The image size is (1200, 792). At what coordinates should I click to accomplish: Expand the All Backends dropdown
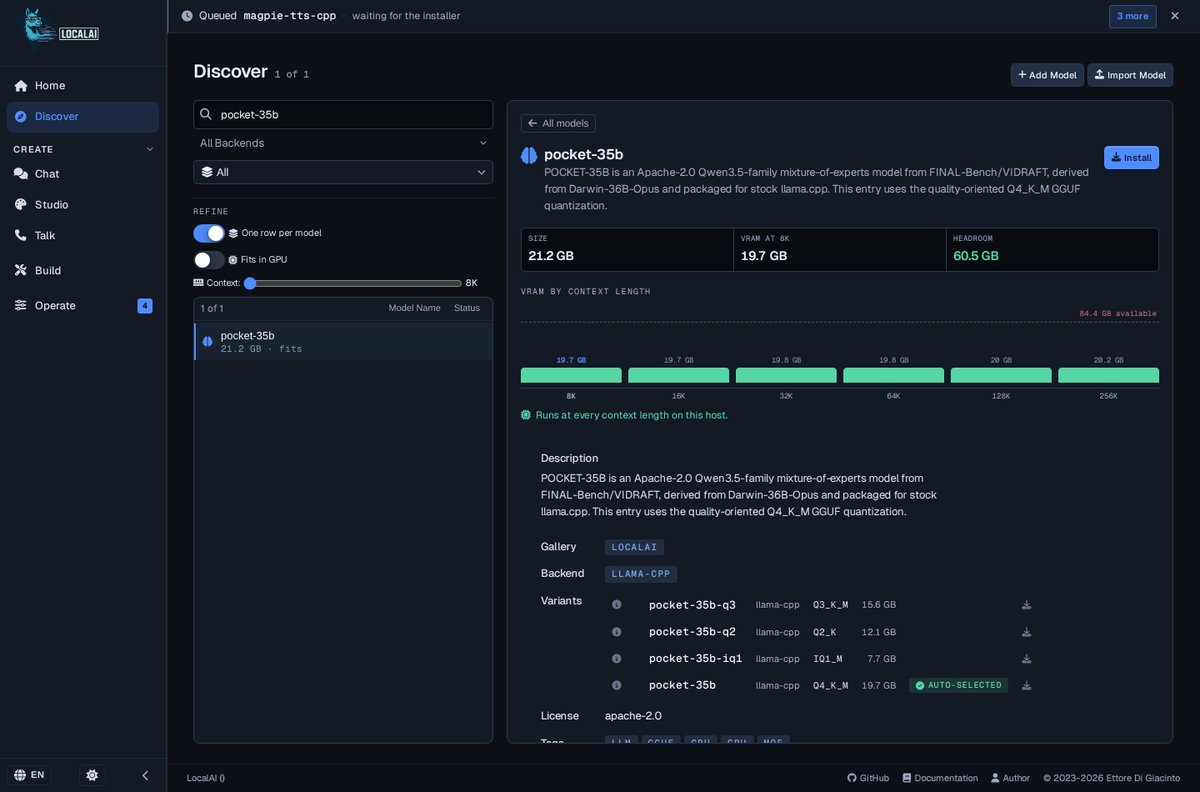[343, 143]
